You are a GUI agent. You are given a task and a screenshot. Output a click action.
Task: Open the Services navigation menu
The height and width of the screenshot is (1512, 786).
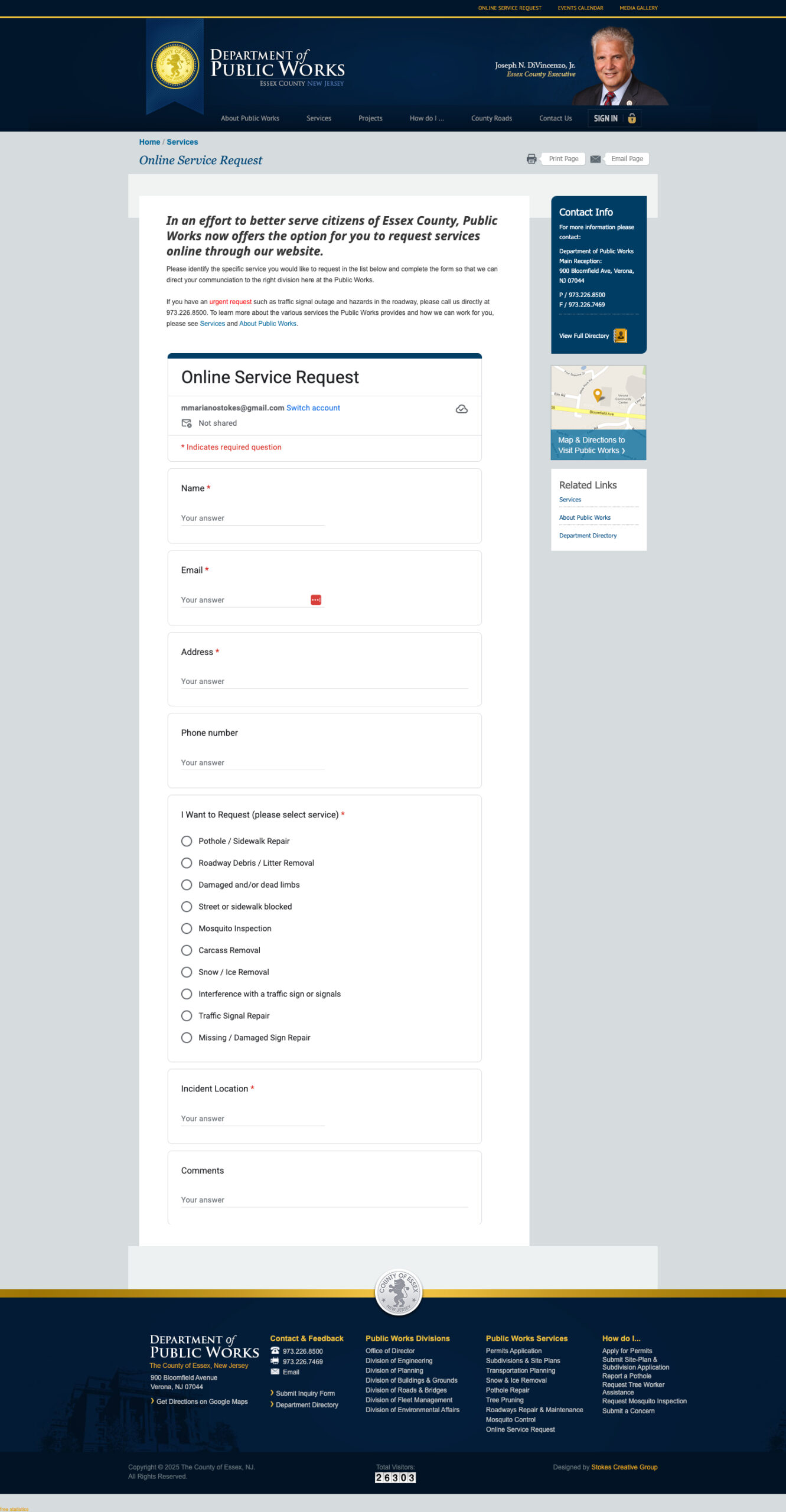point(318,118)
